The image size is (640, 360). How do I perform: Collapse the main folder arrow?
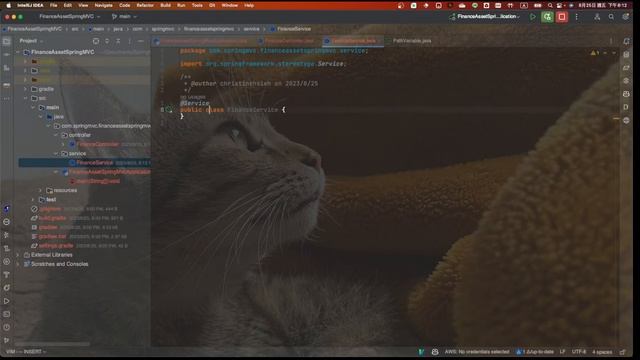(33, 107)
